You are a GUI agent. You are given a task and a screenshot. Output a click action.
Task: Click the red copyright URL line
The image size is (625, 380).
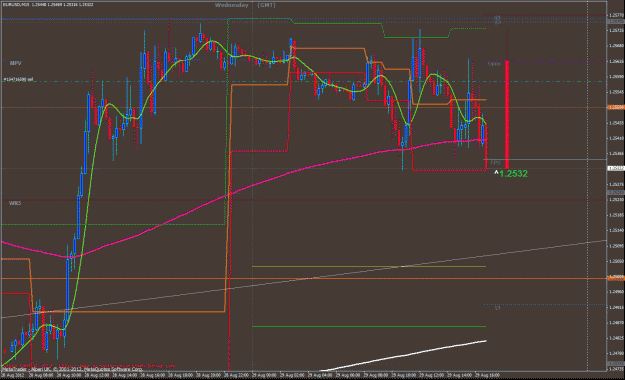click(x=88, y=365)
